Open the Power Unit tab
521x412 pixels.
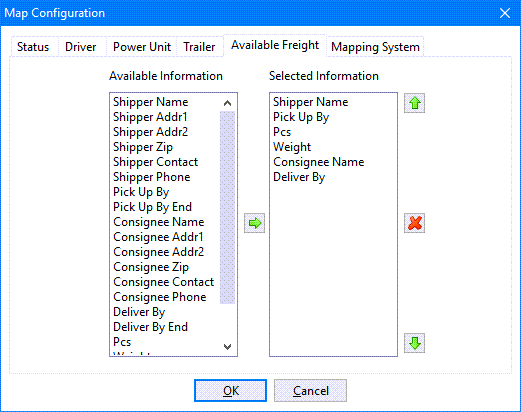pyautogui.click(x=142, y=47)
